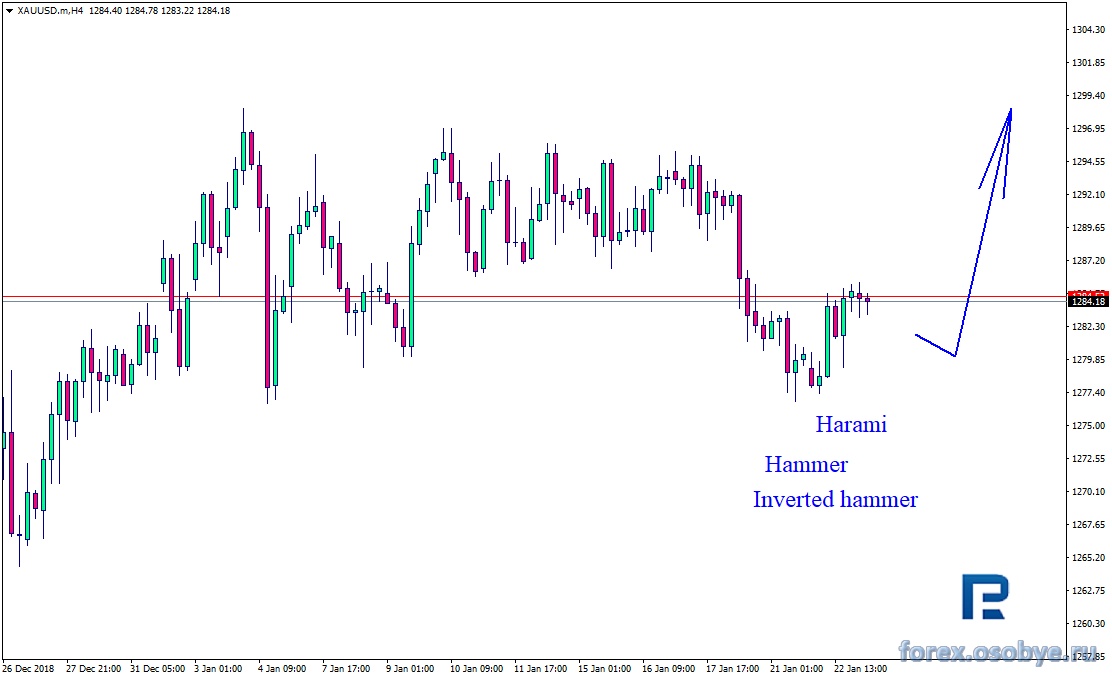Click the current price tag 1284.18
This screenshot has height=680, width=1112.
(1089, 301)
